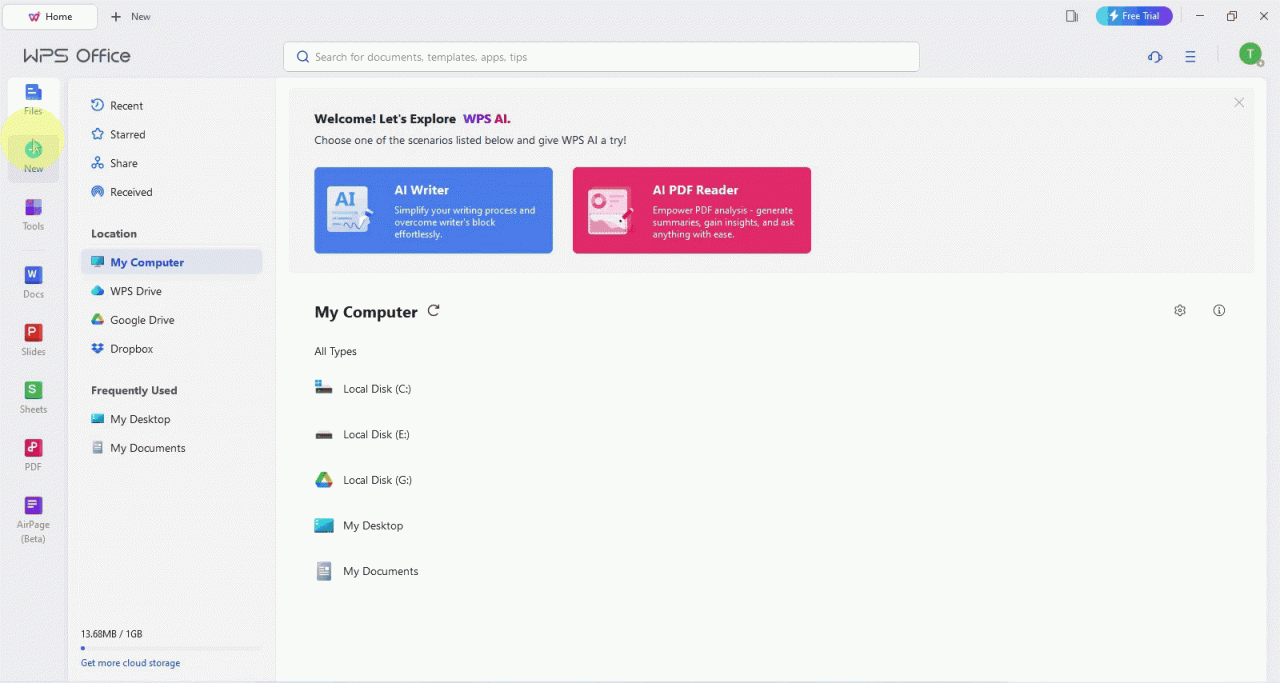Screen dimensions: 1280x683
Task: Open Local Disk (G:) Google Drive disk
Action: [363, 480]
